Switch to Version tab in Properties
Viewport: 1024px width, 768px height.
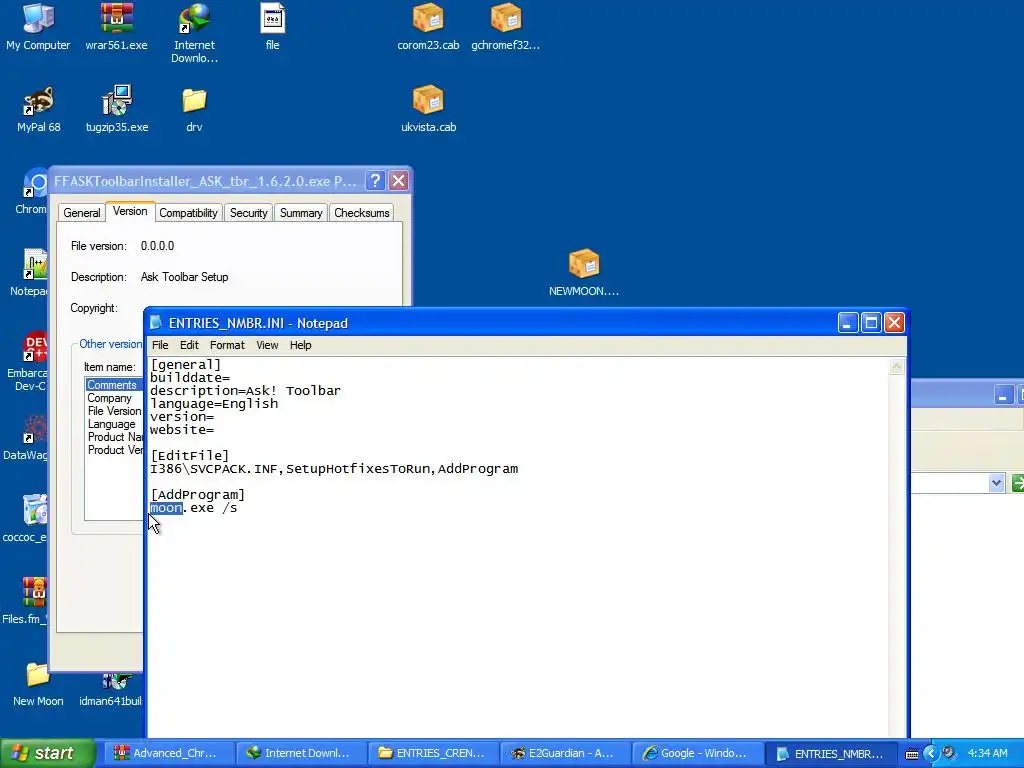pos(130,211)
